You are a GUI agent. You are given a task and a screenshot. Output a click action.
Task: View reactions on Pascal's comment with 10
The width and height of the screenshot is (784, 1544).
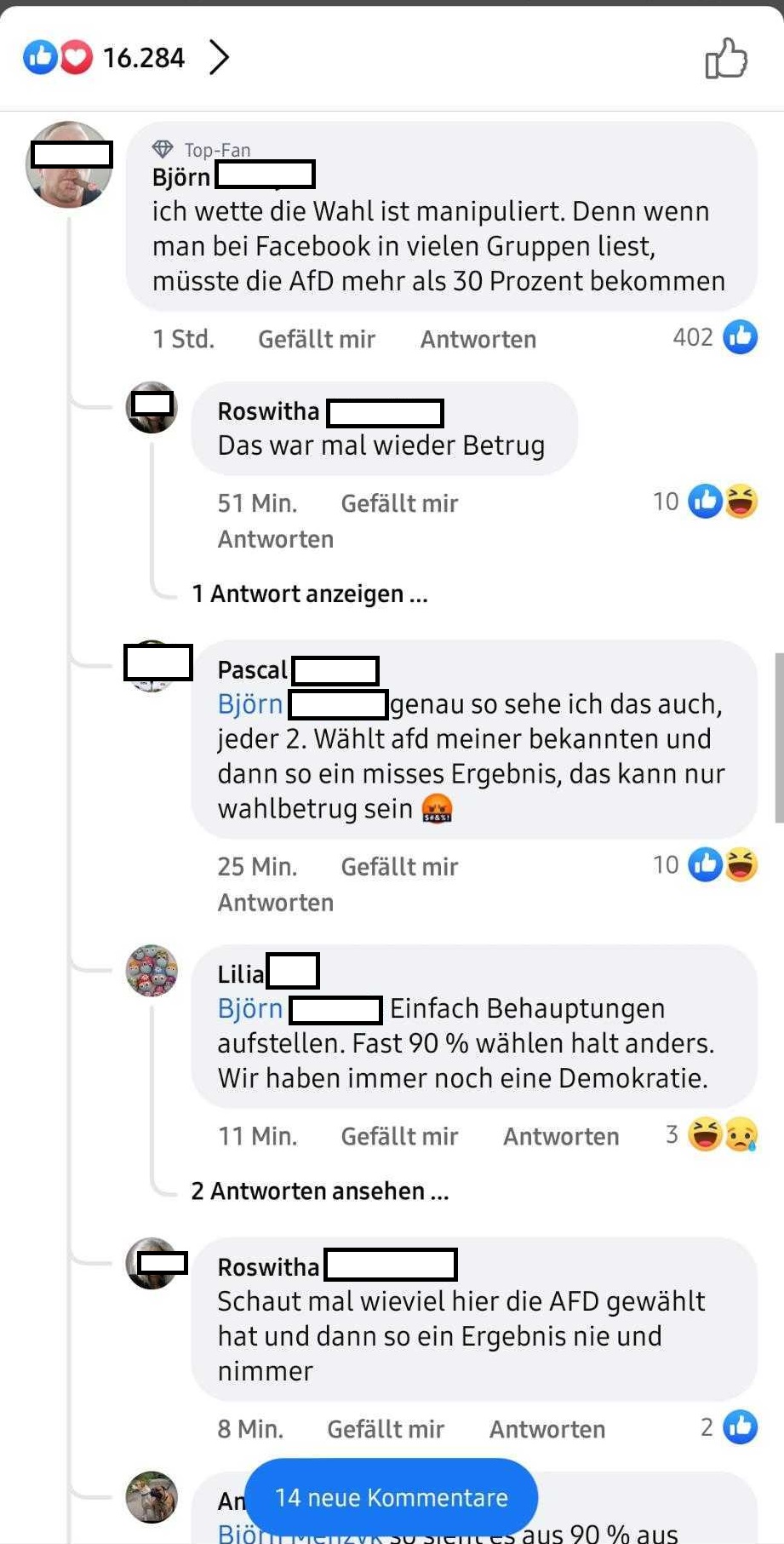coord(723,864)
